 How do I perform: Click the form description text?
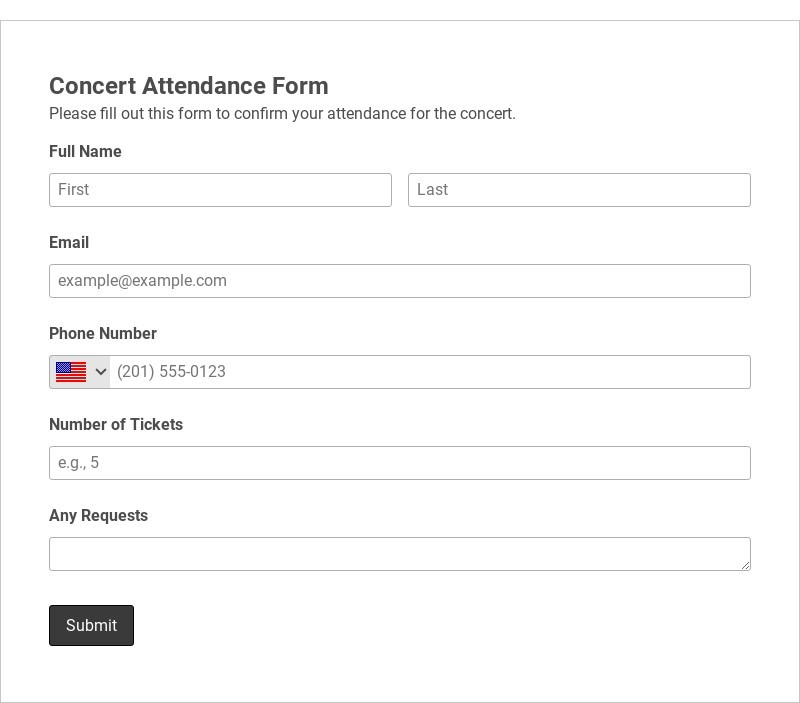point(282,113)
